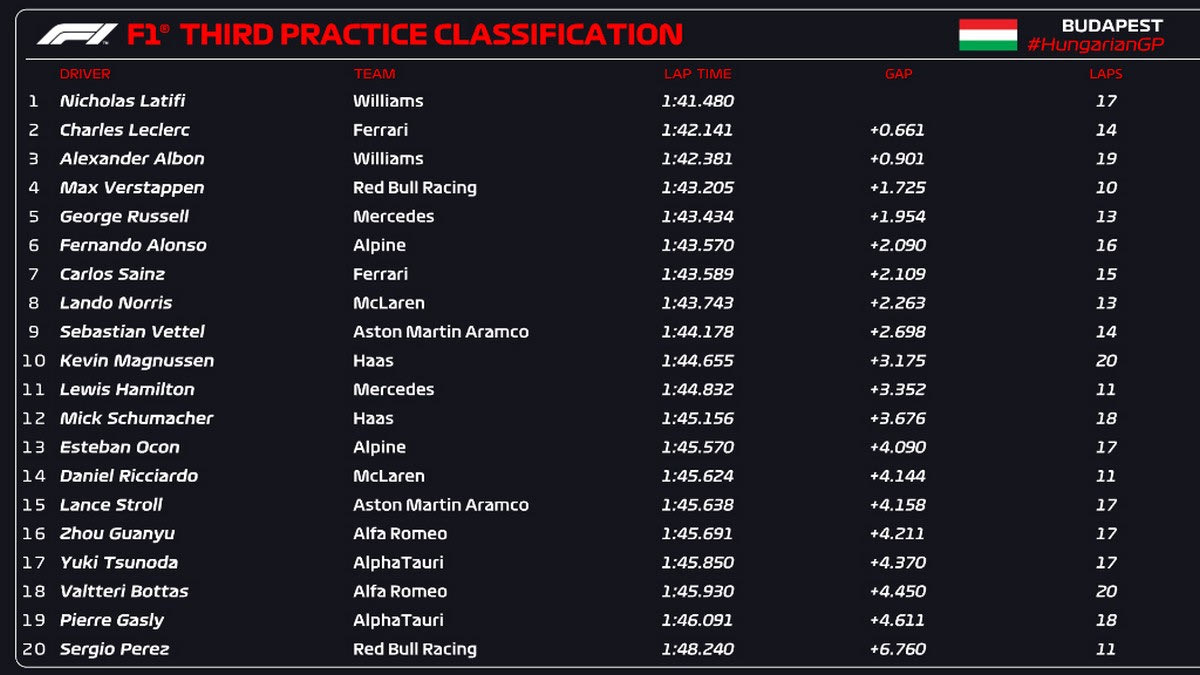
Task: Select Fernando Alonso's Alpine team cell
Action: 379,245
